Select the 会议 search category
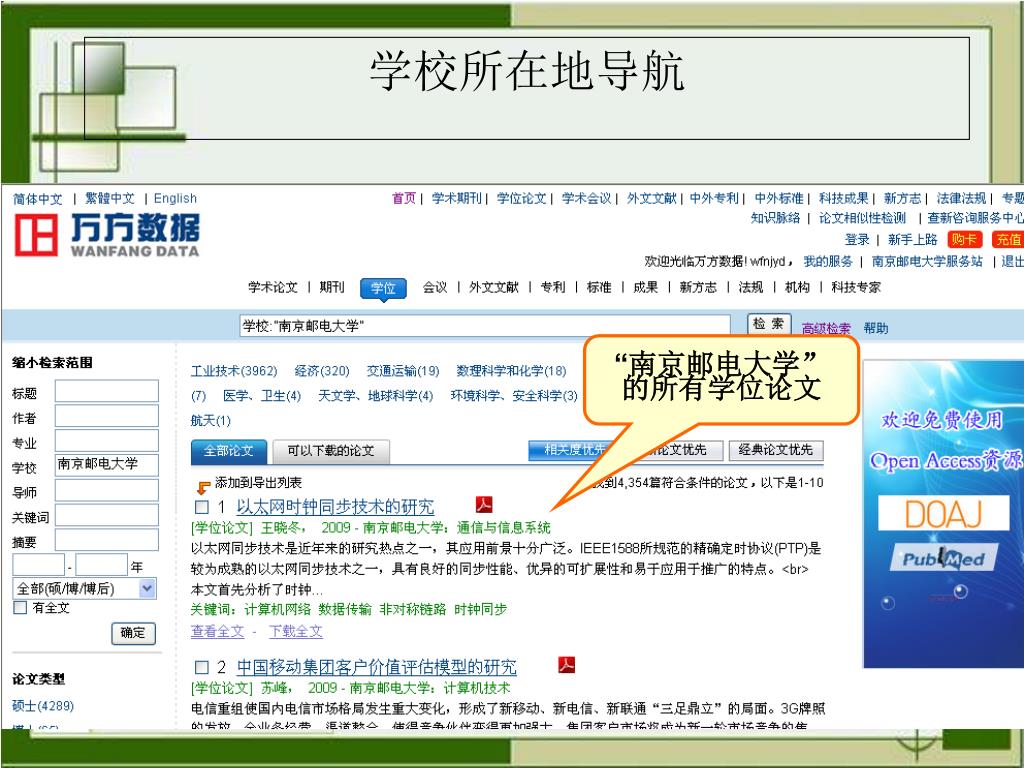1024x768 pixels. [x=435, y=287]
